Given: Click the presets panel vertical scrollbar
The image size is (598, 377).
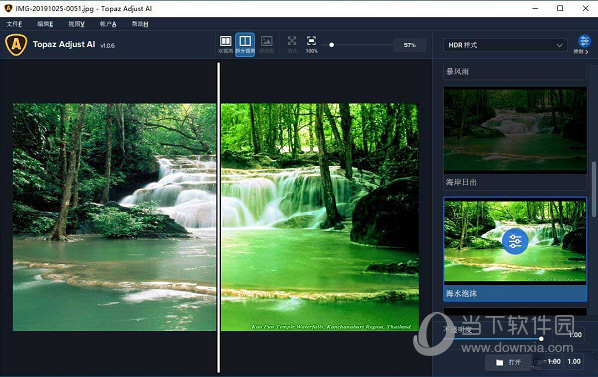Looking at the screenshot, I should pos(593,189).
